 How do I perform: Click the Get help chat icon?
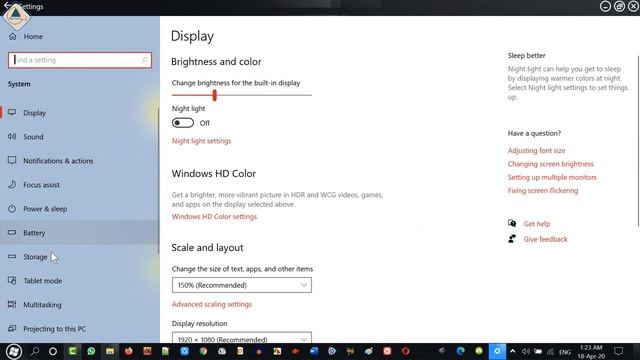pyautogui.click(x=512, y=223)
